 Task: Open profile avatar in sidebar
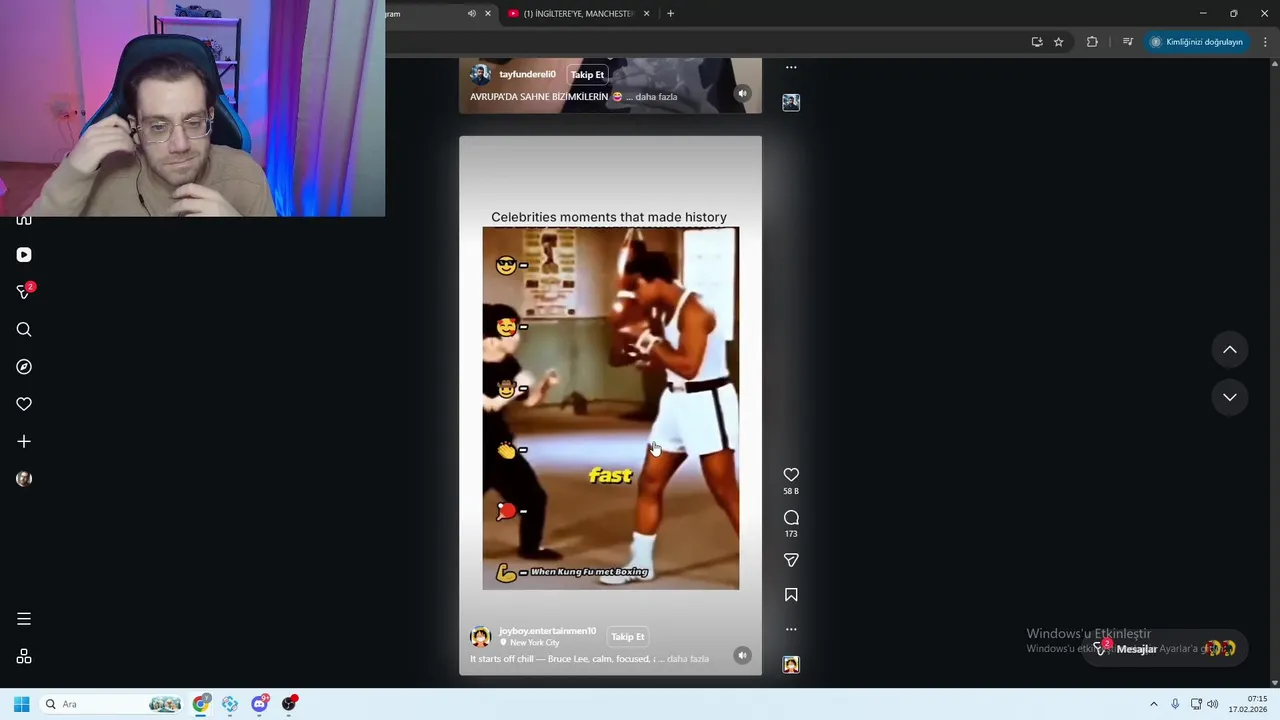click(24, 479)
